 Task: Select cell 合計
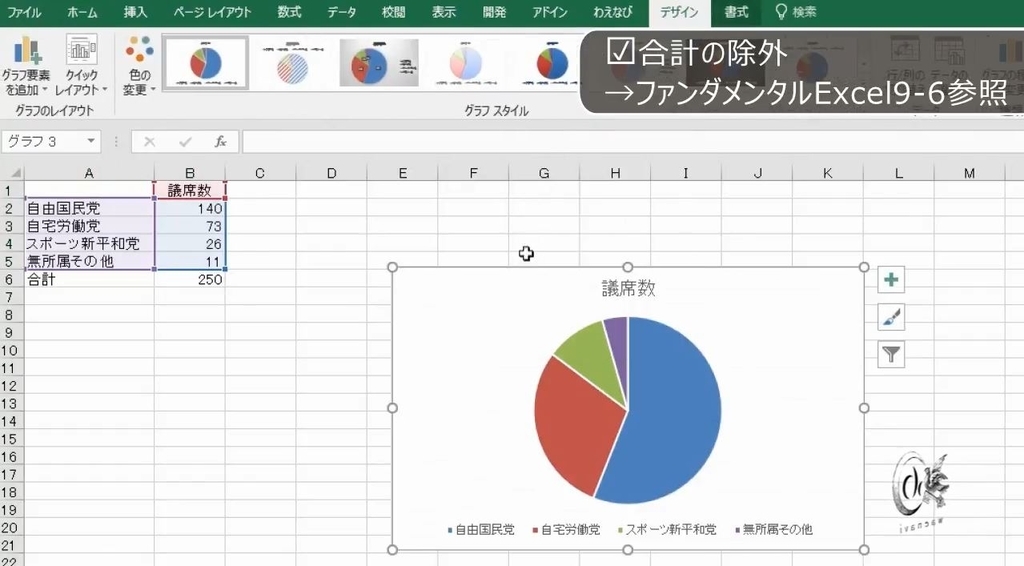coord(89,279)
